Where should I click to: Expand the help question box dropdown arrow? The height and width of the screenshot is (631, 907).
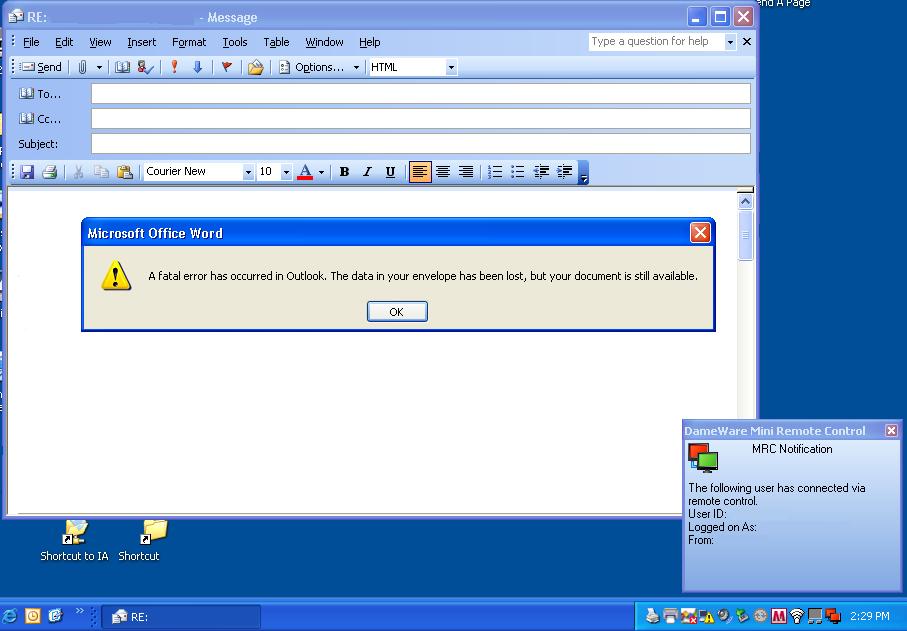(730, 42)
